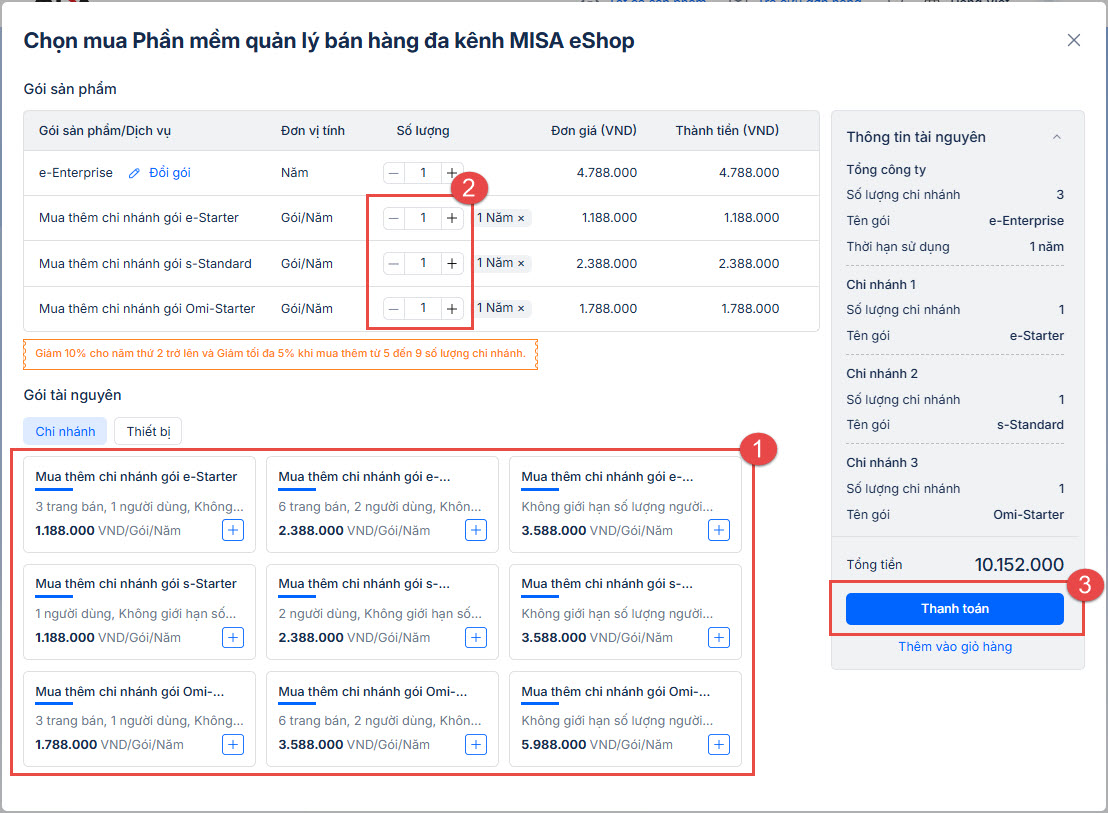Select Mua thêm chi nhánh gói e-Starter card title
The image size is (1108, 813).
click(x=136, y=477)
